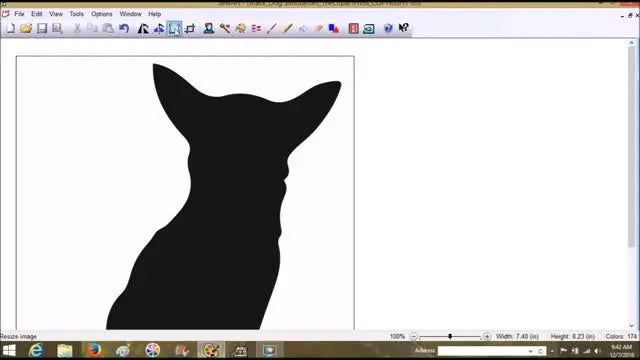Click the grayed Copy icon
The width and height of the screenshot is (640, 360).
(x=93, y=28)
